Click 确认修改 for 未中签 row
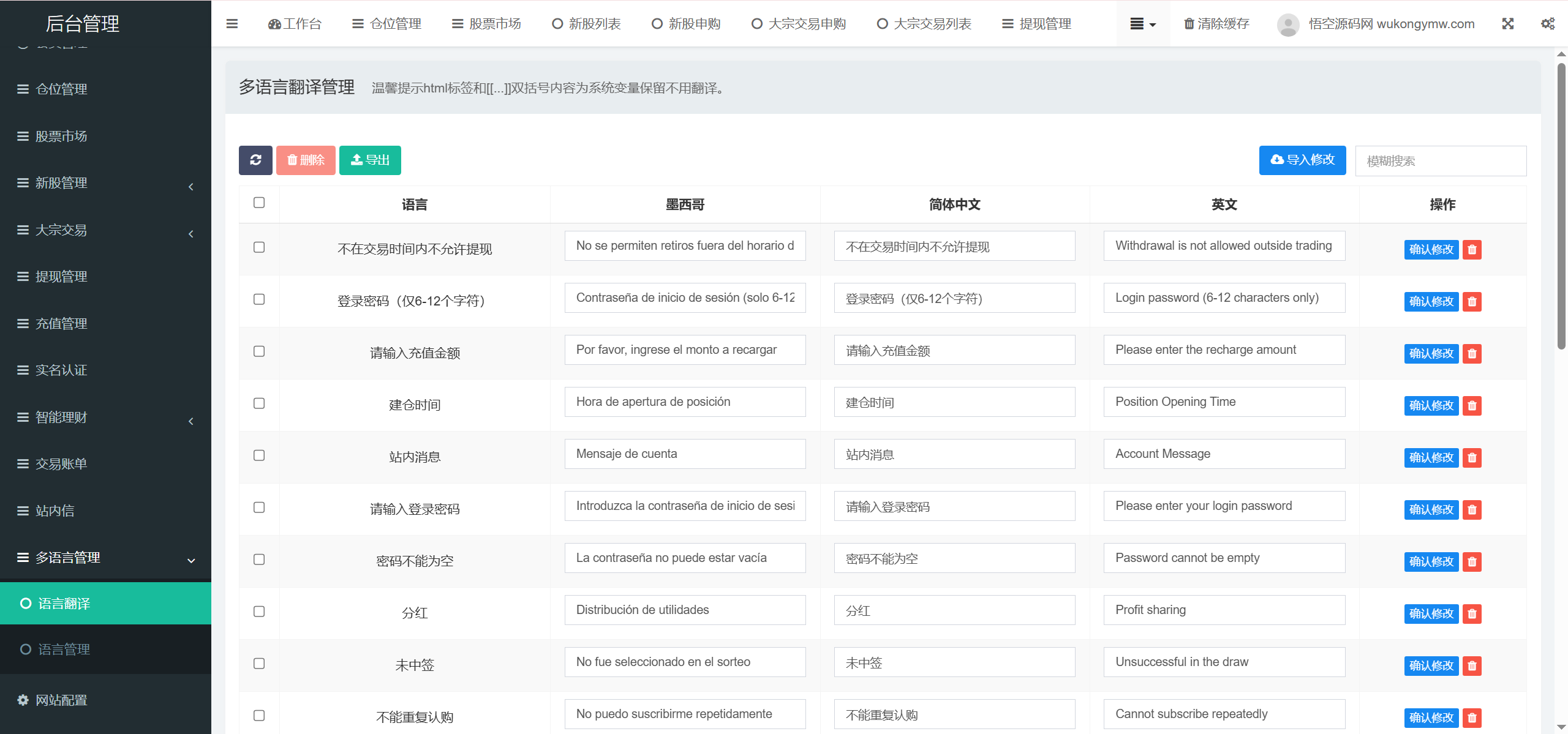Screen dimensions: 1568x734 pyautogui.click(x=1431, y=666)
